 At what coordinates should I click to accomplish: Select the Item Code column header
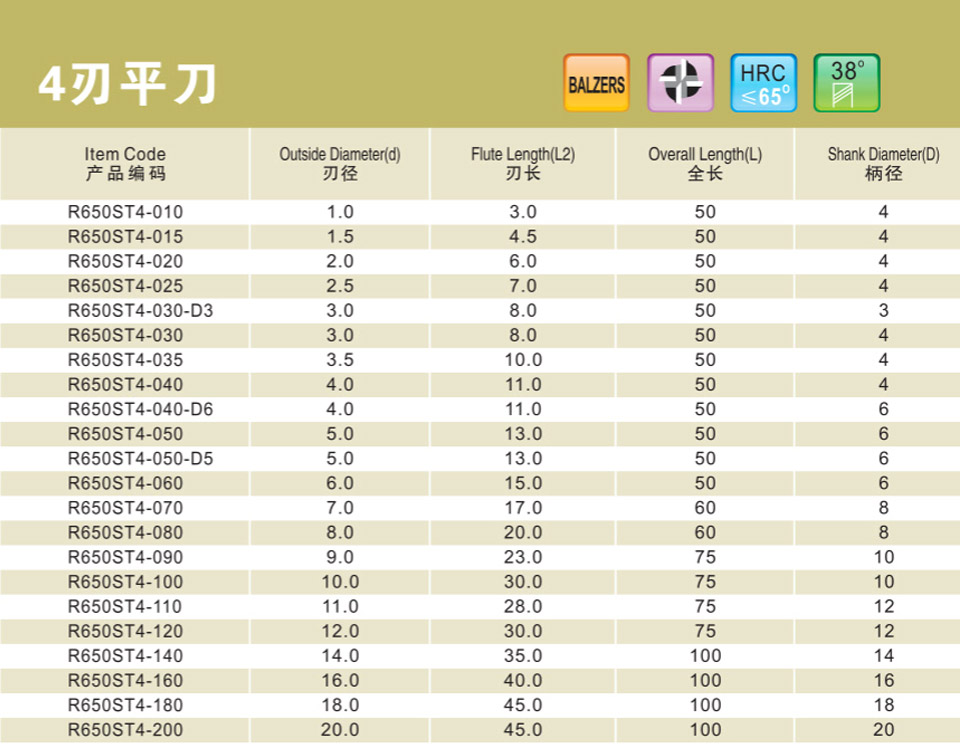125,163
